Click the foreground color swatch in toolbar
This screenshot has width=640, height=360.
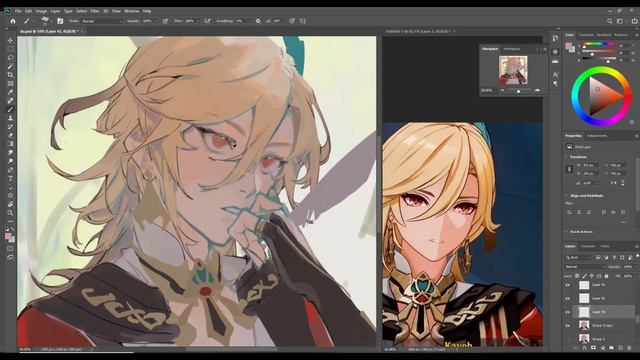8,236
